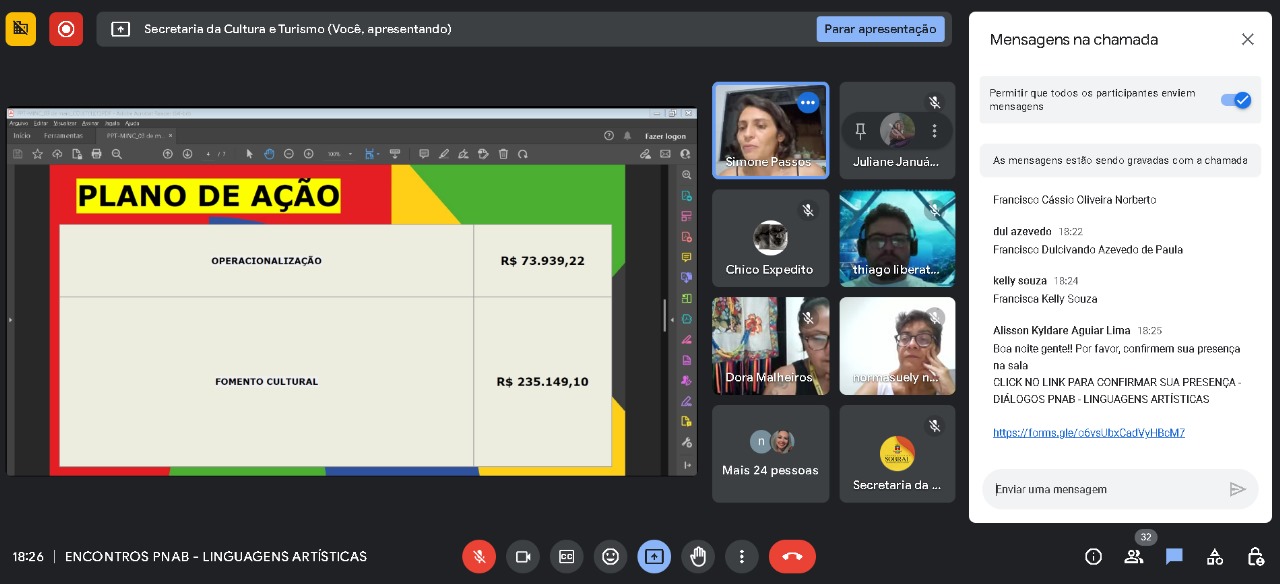1280x584 pixels.
Task: Toggle closed captions button
Action: [x=567, y=557]
